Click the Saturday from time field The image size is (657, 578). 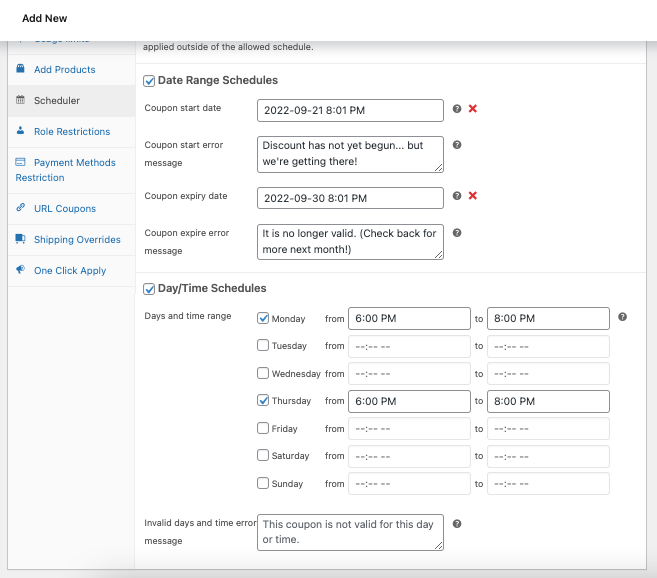pyautogui.click(x=409, y=456)
